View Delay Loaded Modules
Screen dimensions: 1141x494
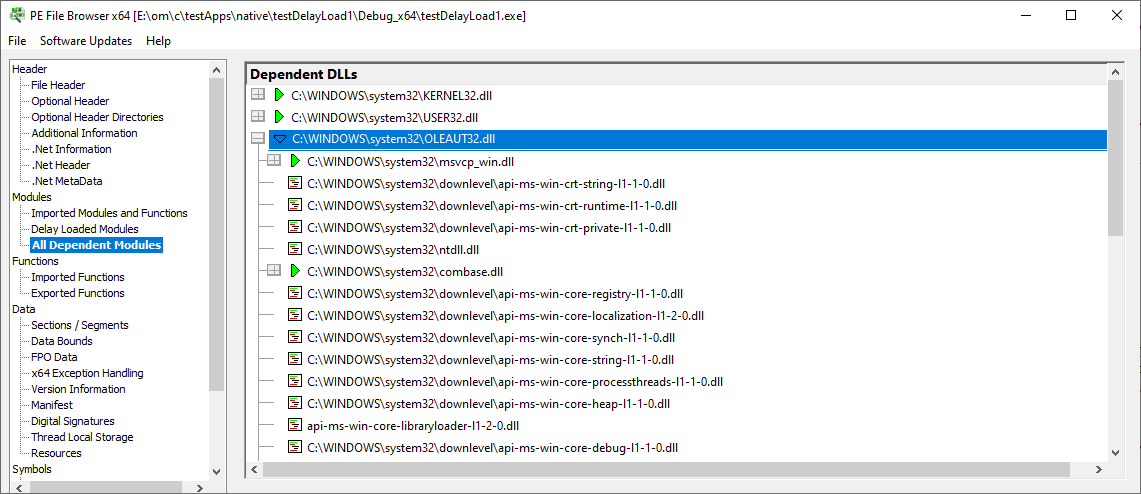tap(84, 229)
